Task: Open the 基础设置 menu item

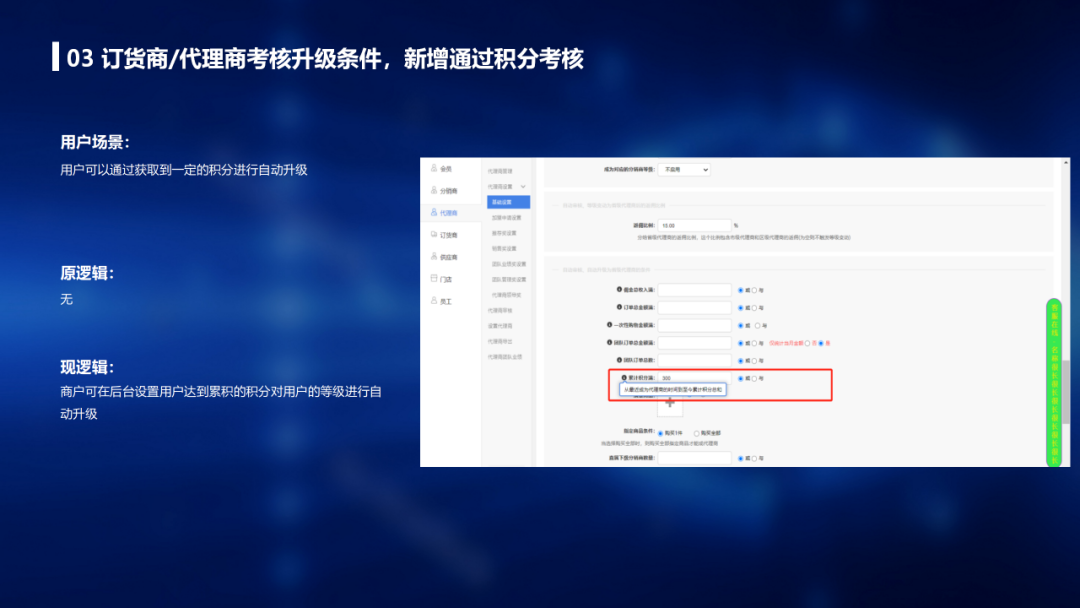Action: [x=508, y=202]
